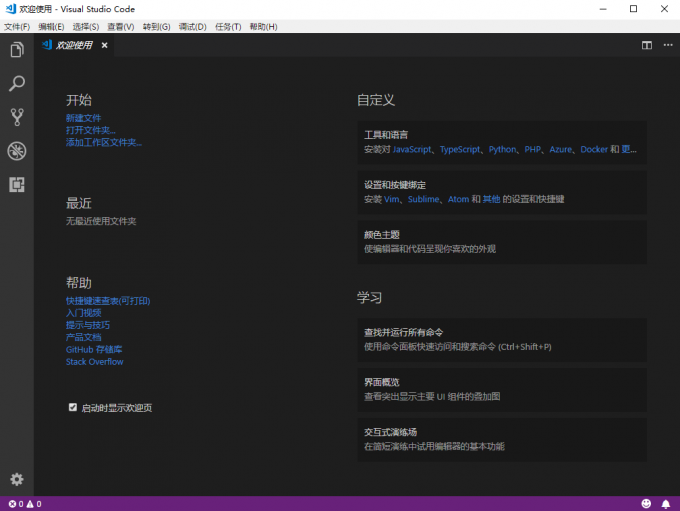Open the GitHub 存储库 link
Screen dimensions: 680x511
pos(94,349)
